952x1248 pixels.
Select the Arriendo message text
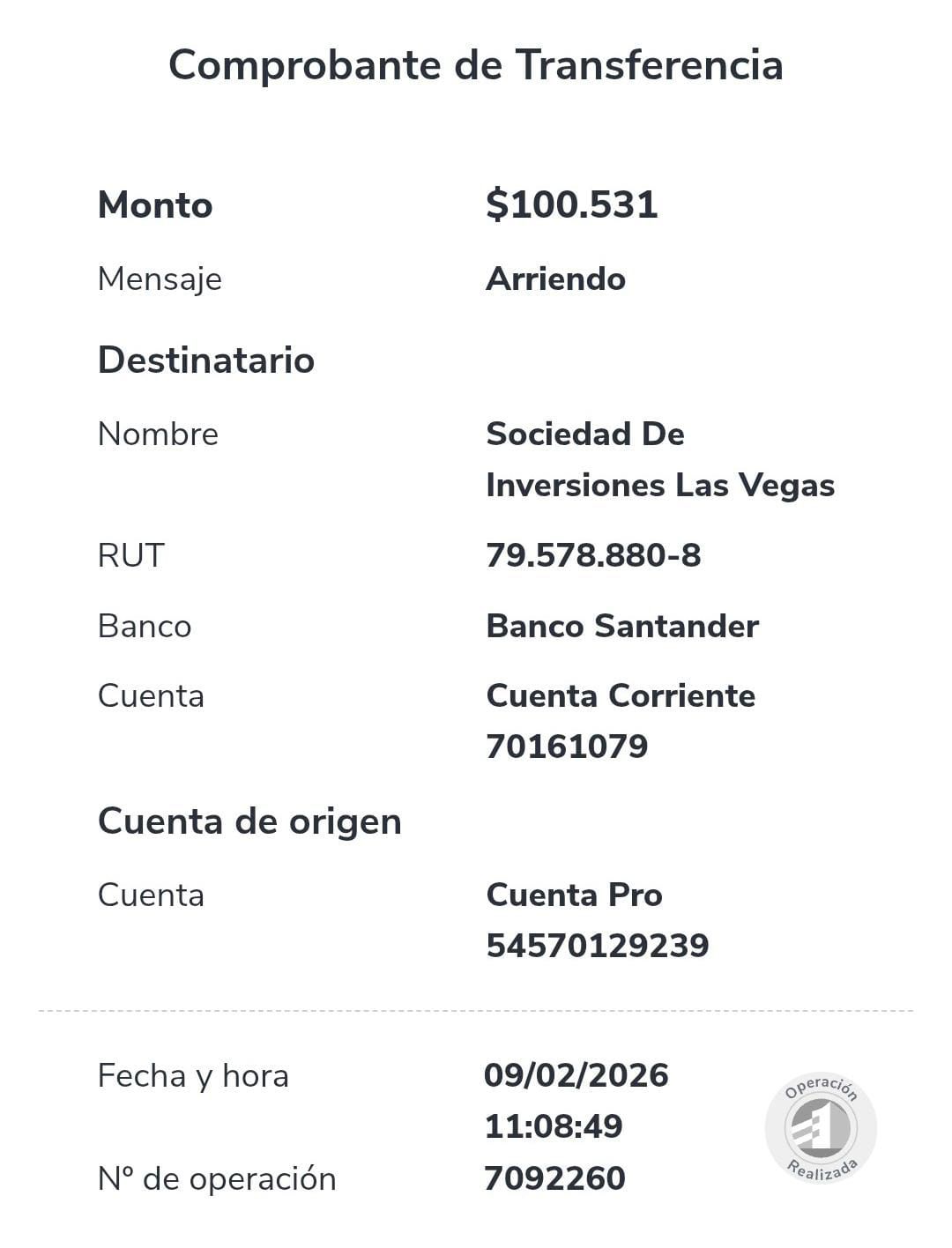click(555, 279)
